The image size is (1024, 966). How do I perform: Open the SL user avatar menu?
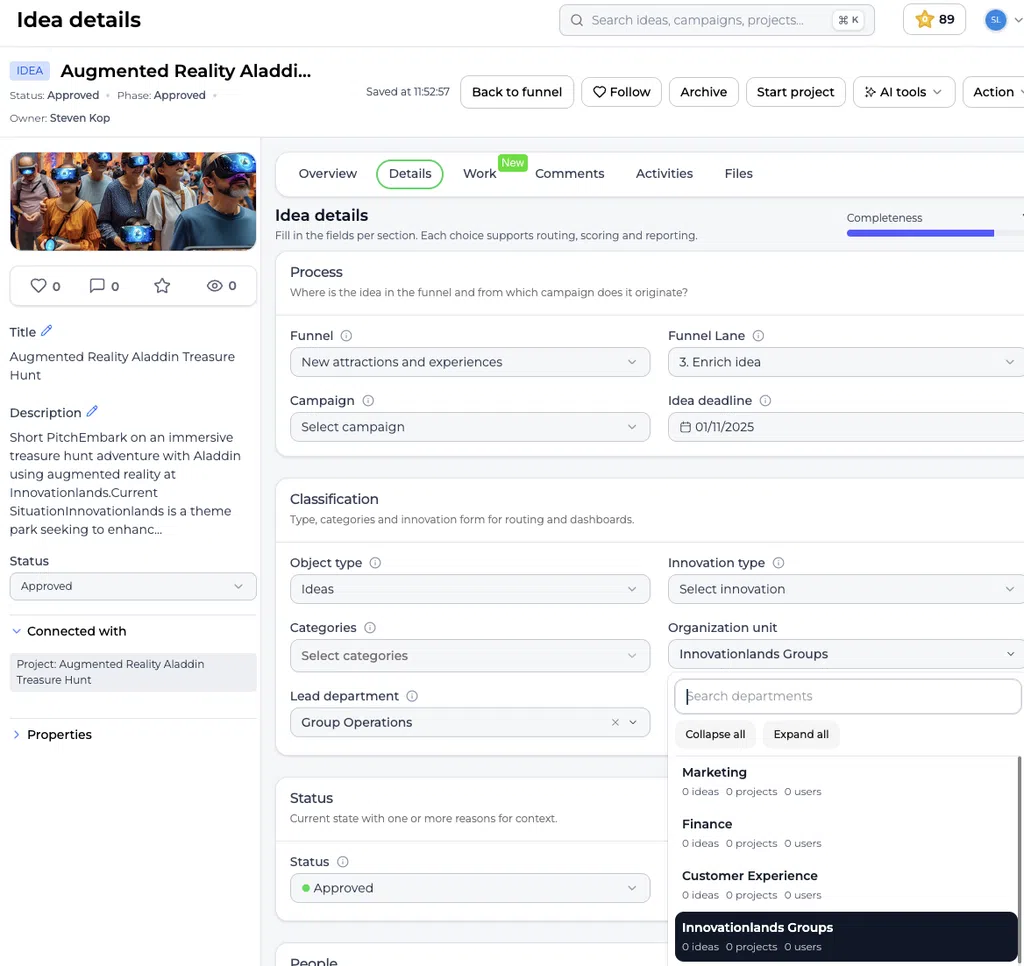coord(995,20)
